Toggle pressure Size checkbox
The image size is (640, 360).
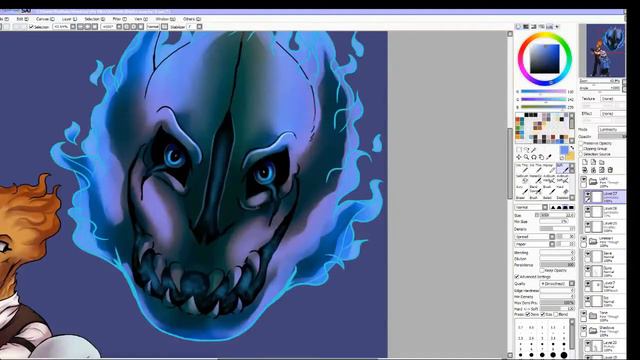pyautogui.click(x=542, y=314)
